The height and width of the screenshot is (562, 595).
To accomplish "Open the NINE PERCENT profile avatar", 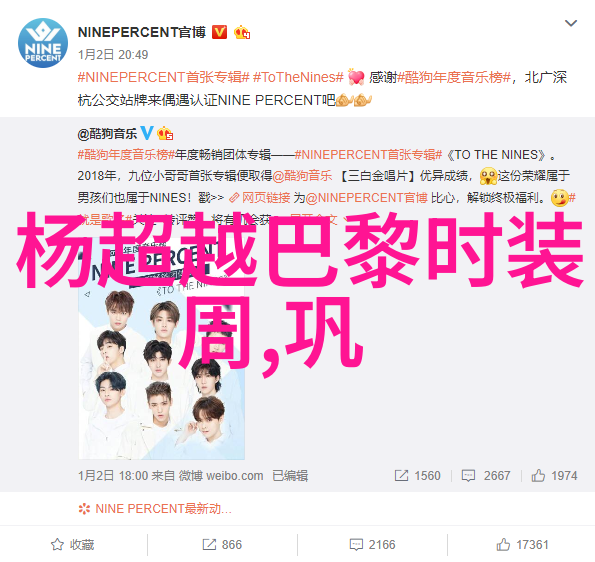I will 43,43.
